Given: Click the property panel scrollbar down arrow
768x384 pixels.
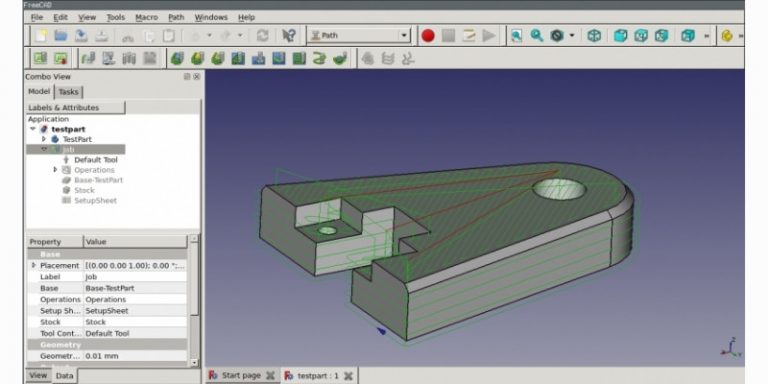Looking at the screenshot, I should [194, 362].
